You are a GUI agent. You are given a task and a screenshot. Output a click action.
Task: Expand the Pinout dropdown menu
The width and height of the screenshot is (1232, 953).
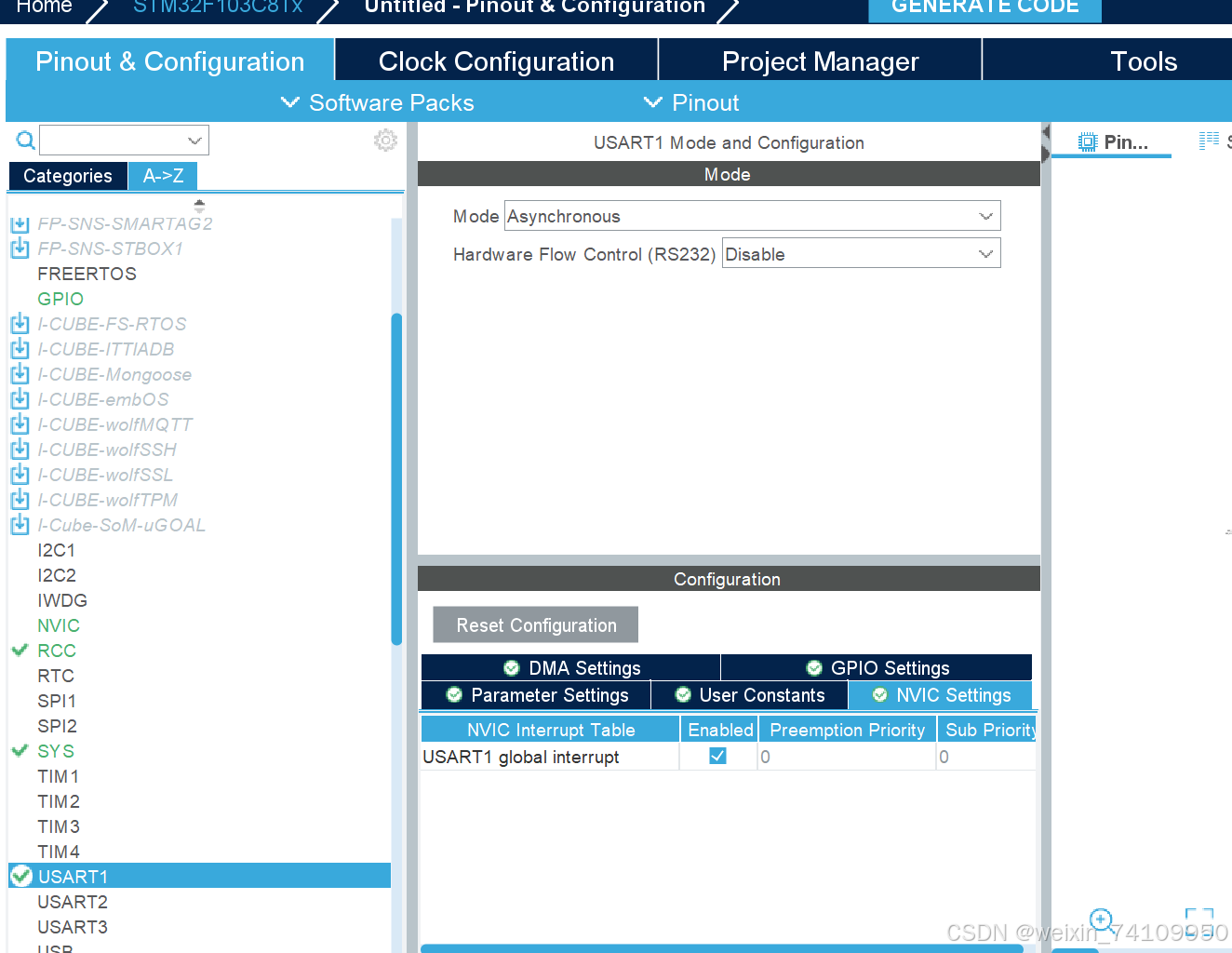coord(691,102)
